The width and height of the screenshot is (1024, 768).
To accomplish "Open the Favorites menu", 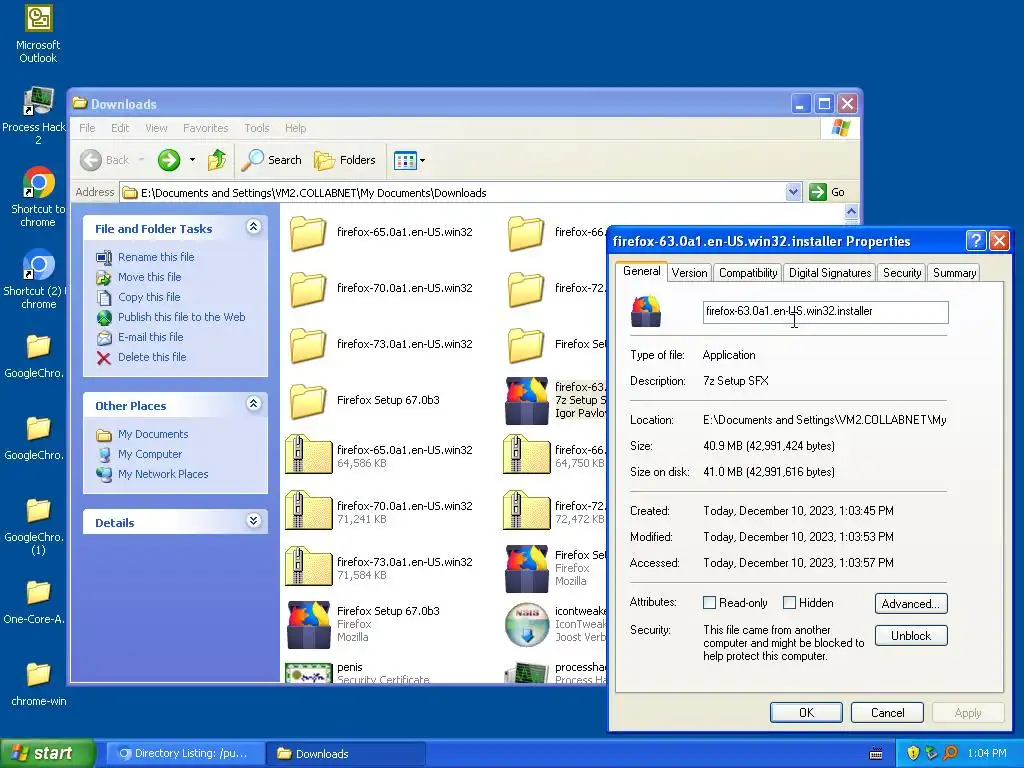I will click(x=206, y=128).
